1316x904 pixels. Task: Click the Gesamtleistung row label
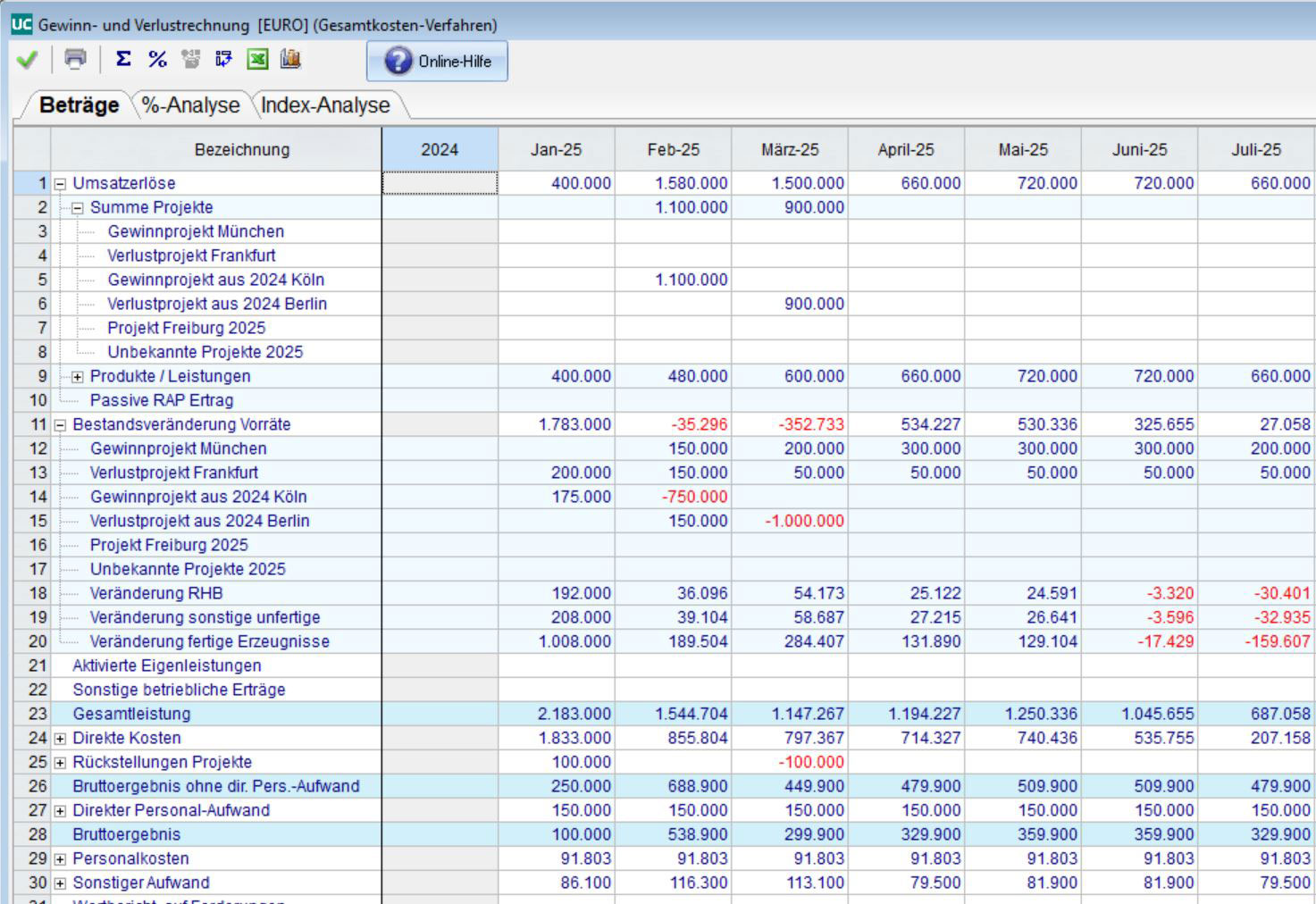131,714
